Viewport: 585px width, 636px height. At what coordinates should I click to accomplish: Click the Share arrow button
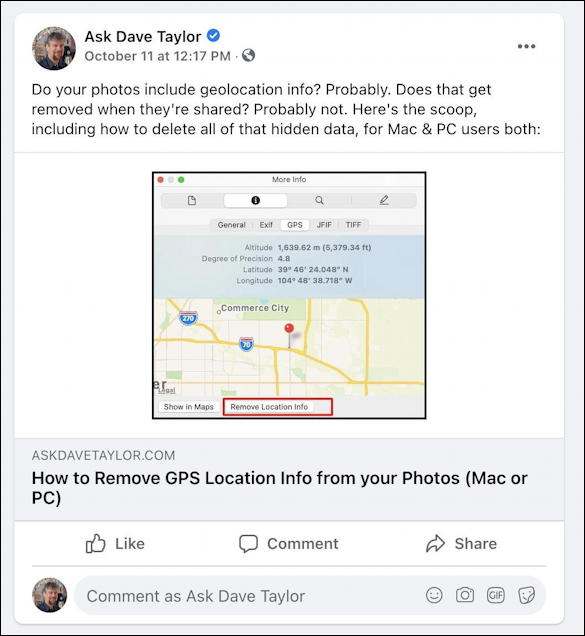tap(461, 544)
